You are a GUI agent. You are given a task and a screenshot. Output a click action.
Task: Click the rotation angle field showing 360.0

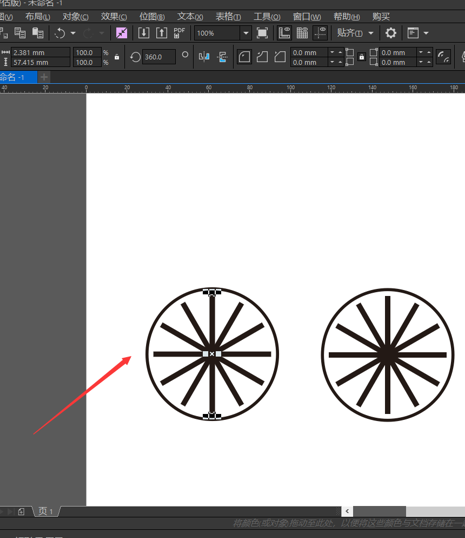(158, 57)
